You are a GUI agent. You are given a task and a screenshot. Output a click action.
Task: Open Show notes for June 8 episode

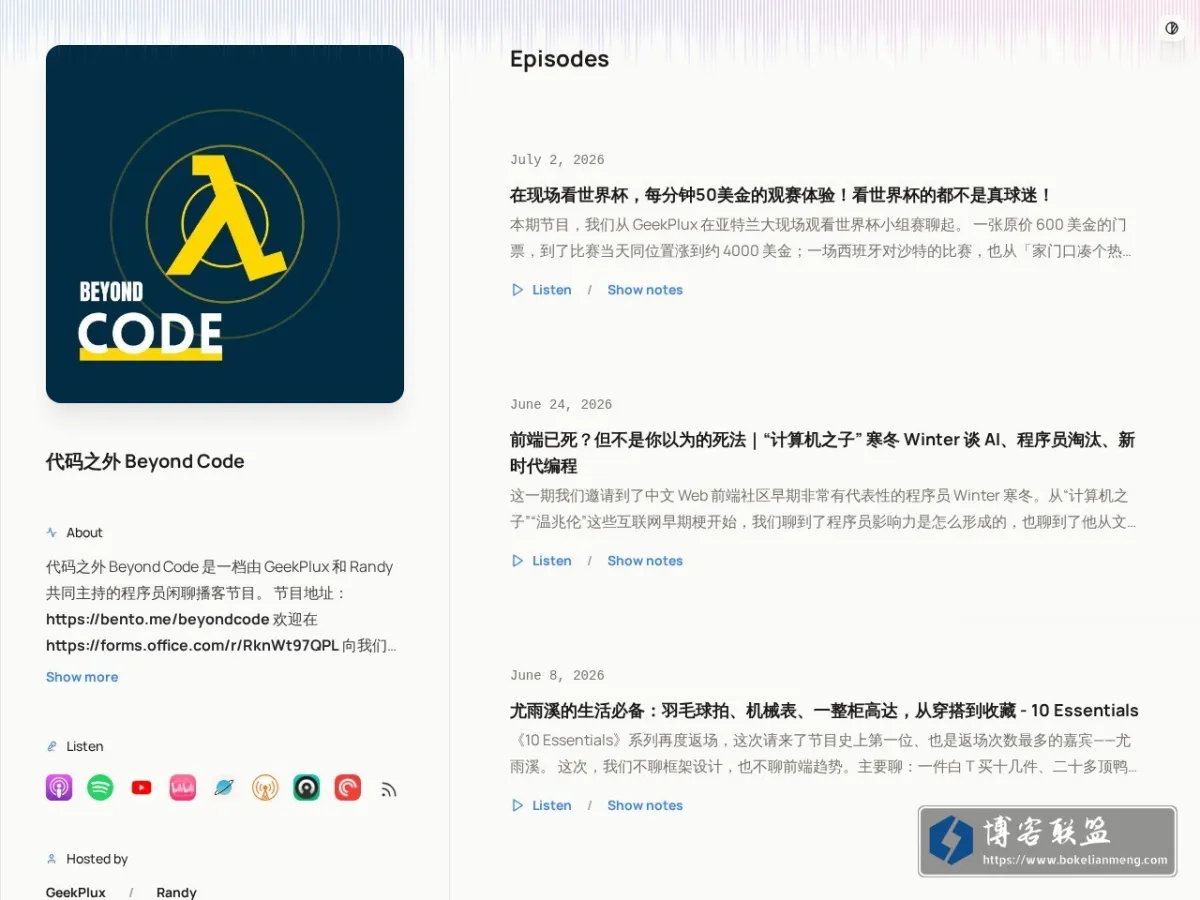[645, 805]
